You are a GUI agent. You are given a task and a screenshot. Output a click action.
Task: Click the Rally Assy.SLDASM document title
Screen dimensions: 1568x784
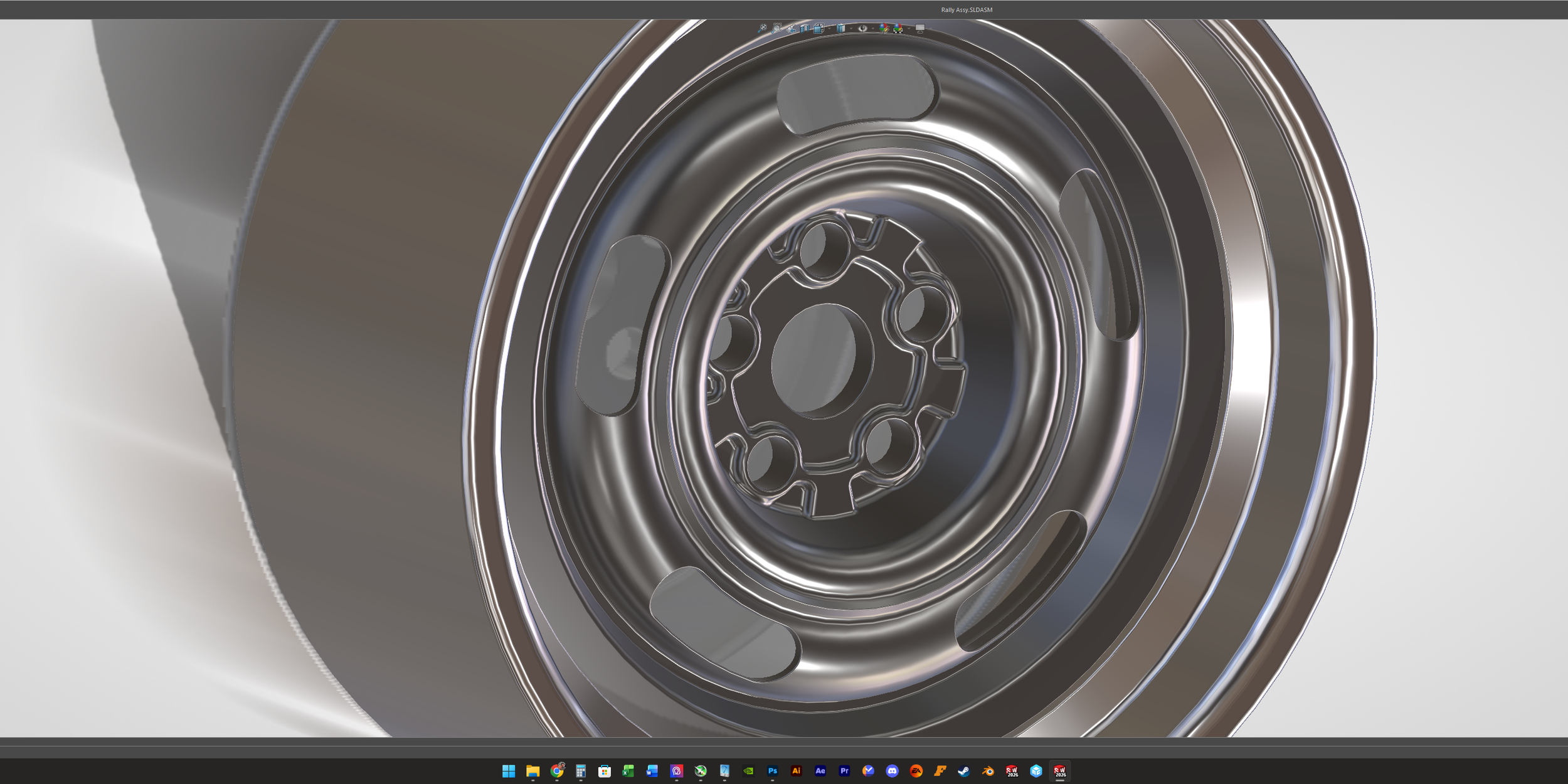click(967, 10)
